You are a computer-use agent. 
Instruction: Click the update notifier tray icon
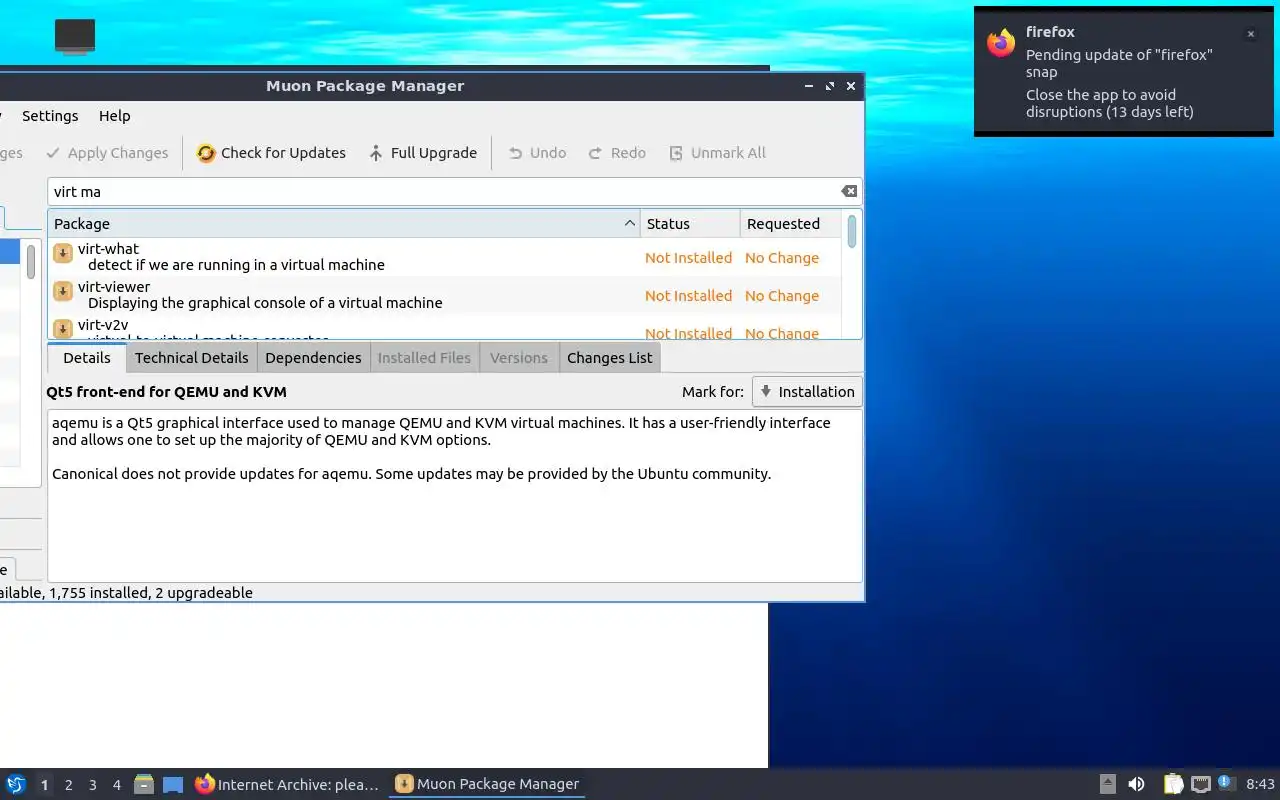[1226, 783]
